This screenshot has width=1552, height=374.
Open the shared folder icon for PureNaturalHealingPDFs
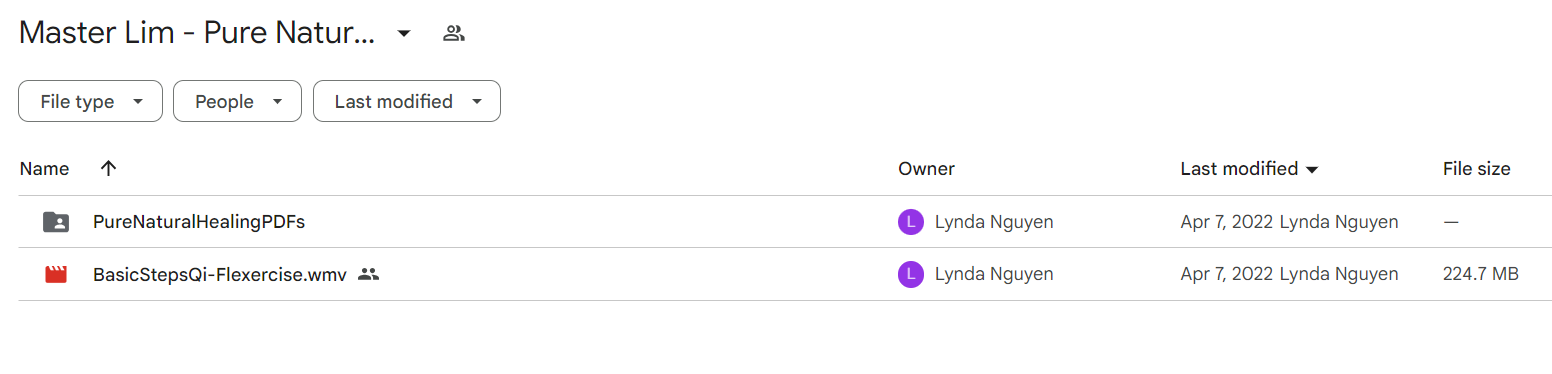point(56,222)
